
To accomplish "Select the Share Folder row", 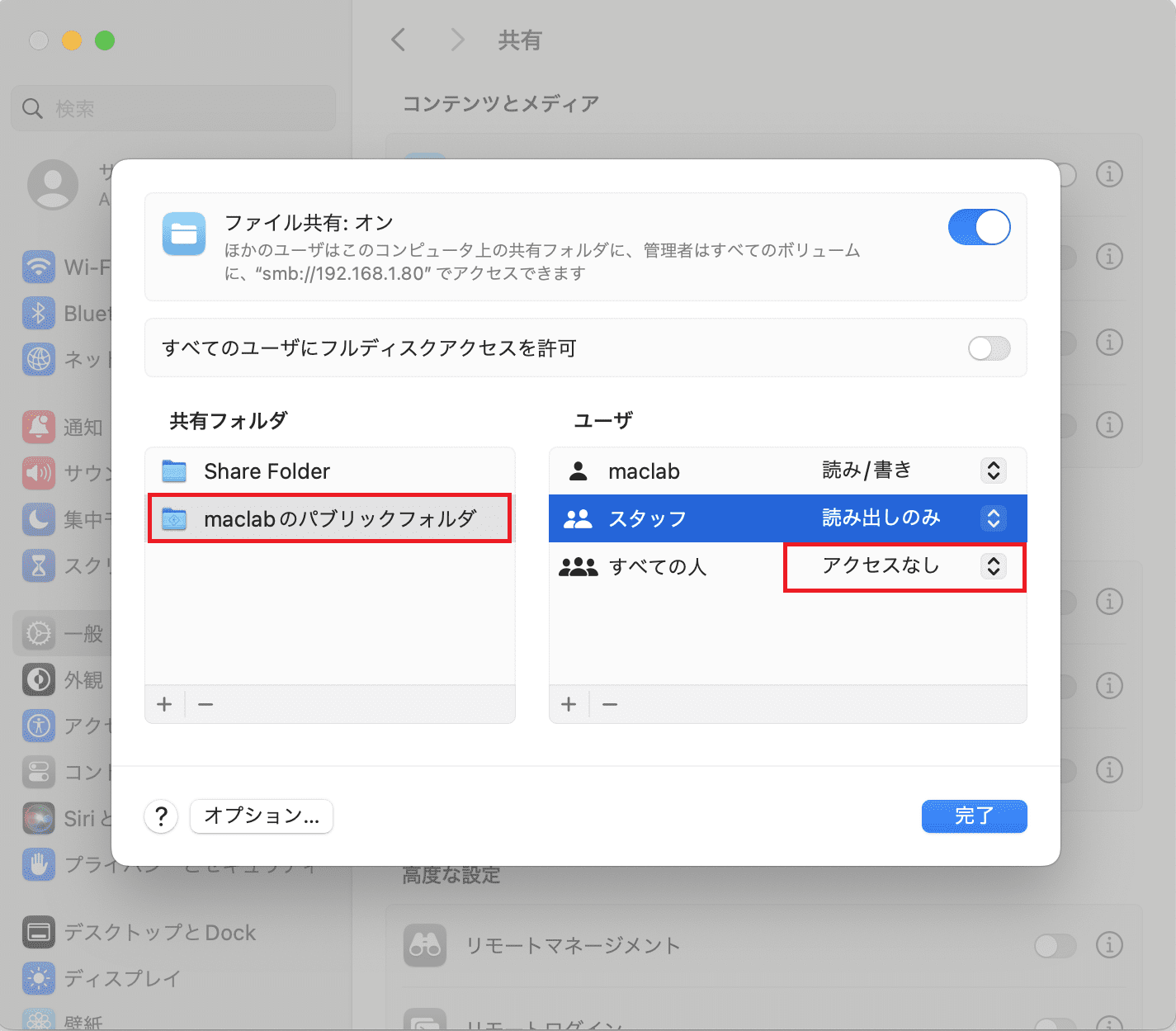I will tap(330, 471).
